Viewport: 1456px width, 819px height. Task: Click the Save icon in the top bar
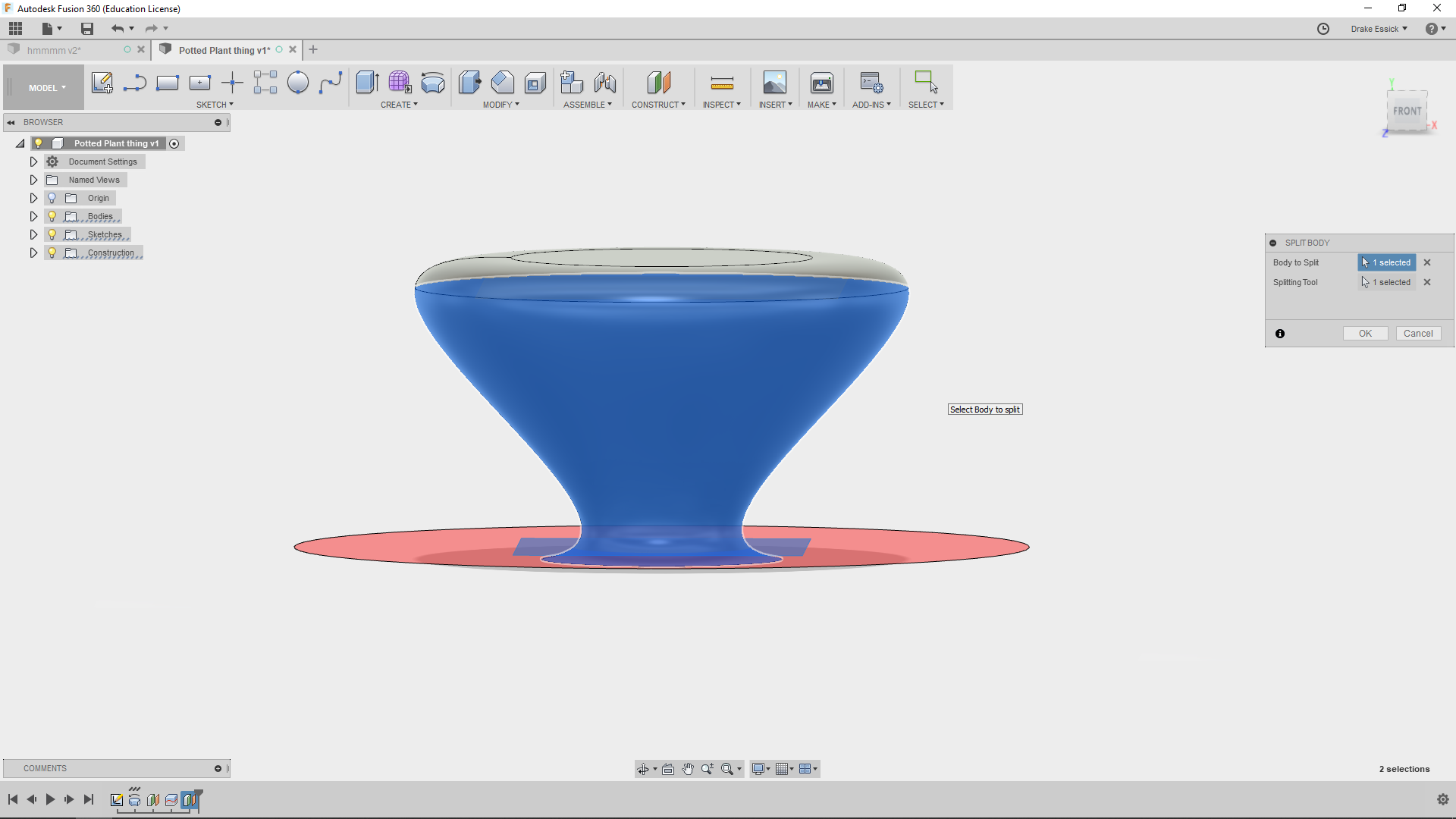(x=87, y=29)
